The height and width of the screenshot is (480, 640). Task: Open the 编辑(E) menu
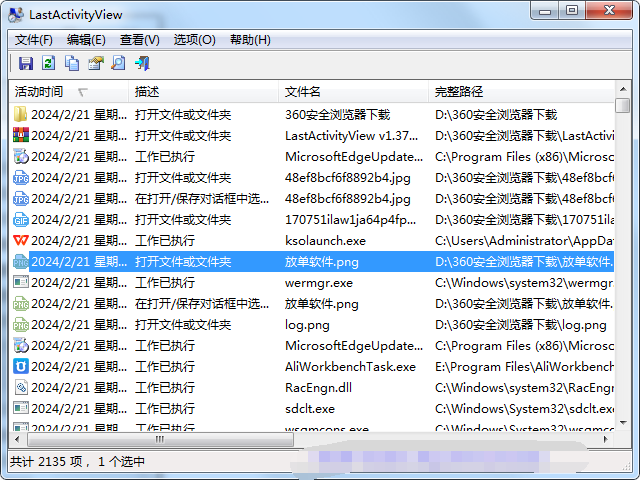point(86,40)
